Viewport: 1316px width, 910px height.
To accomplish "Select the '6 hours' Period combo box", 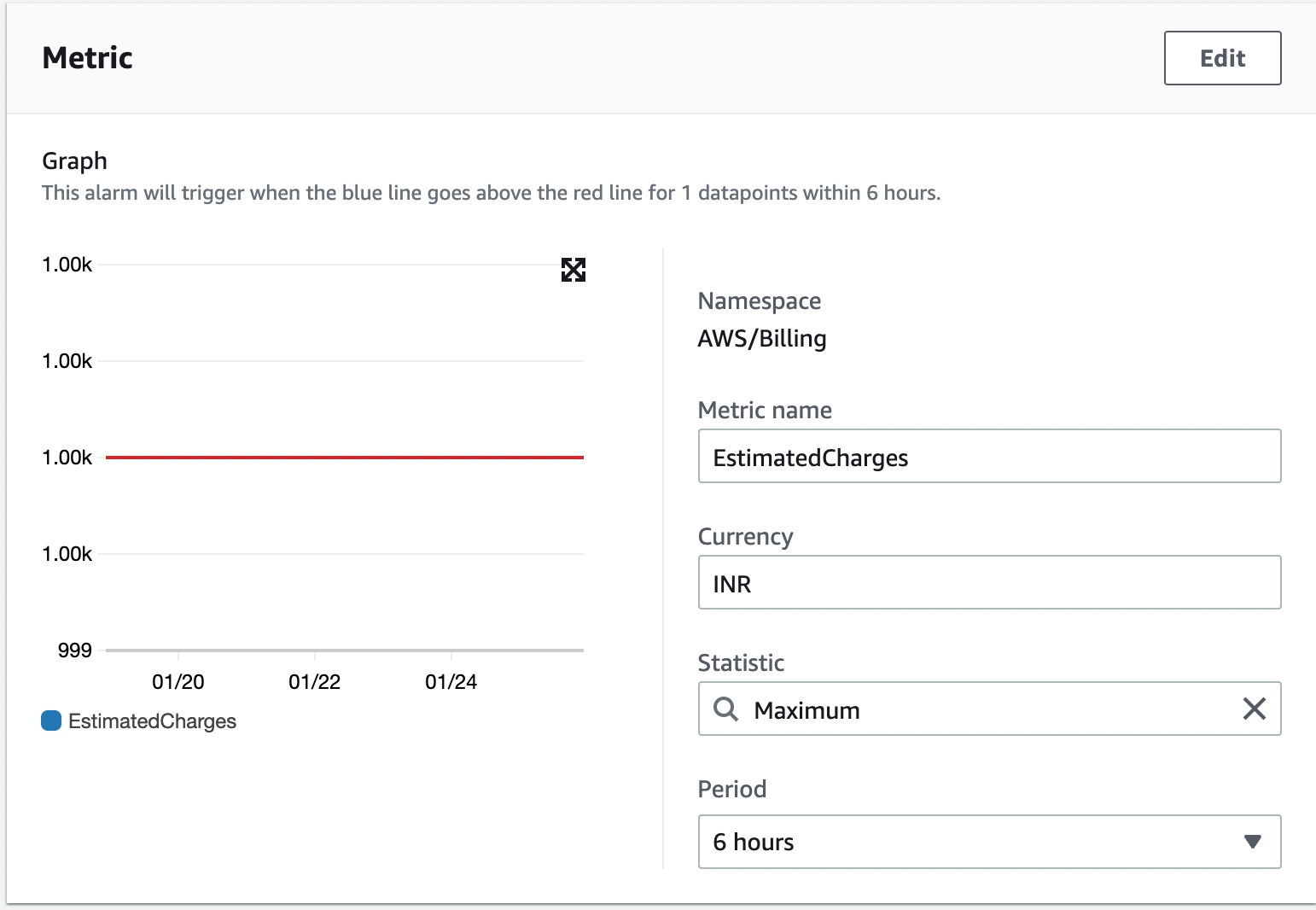I will click(x=973, y=842).
